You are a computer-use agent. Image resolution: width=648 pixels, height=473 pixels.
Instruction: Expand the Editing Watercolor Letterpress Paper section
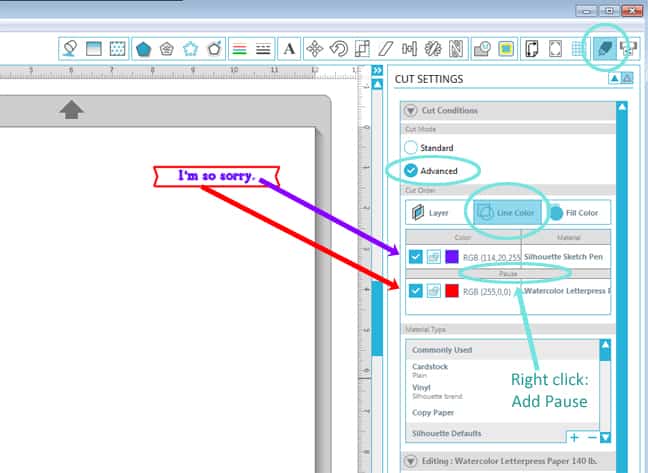(x=411, y=460)
